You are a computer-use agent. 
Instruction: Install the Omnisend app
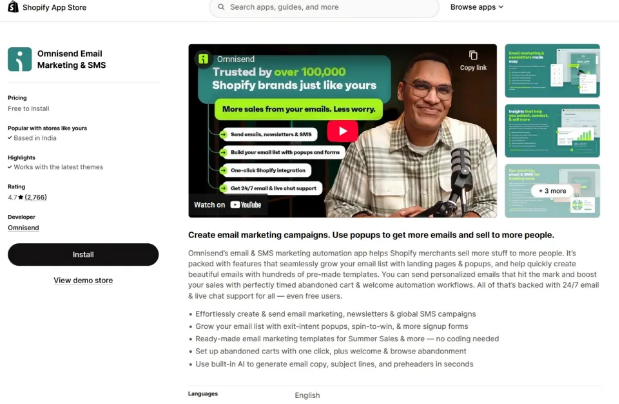[x=83, y=255]
